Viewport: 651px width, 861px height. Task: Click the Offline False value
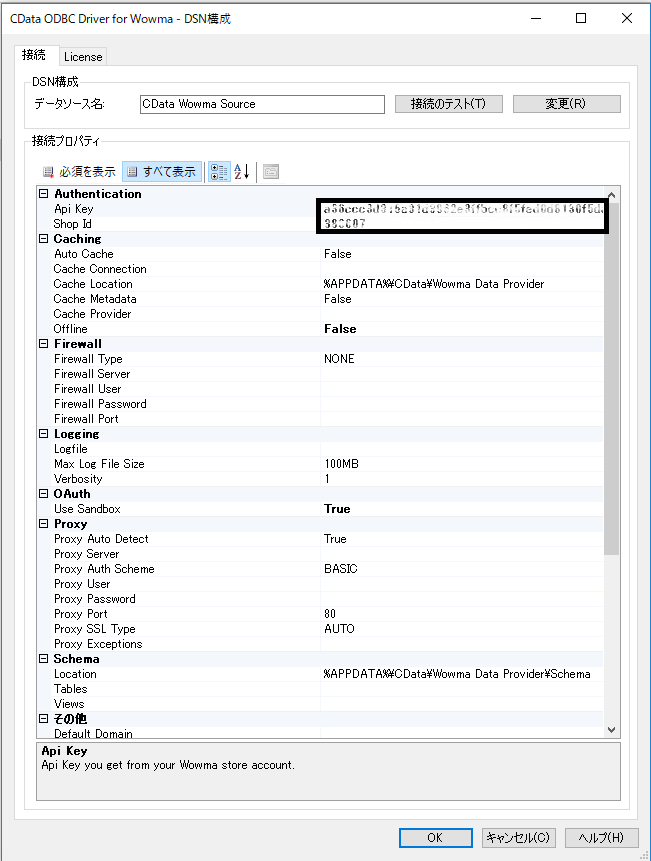pos(340,328)
